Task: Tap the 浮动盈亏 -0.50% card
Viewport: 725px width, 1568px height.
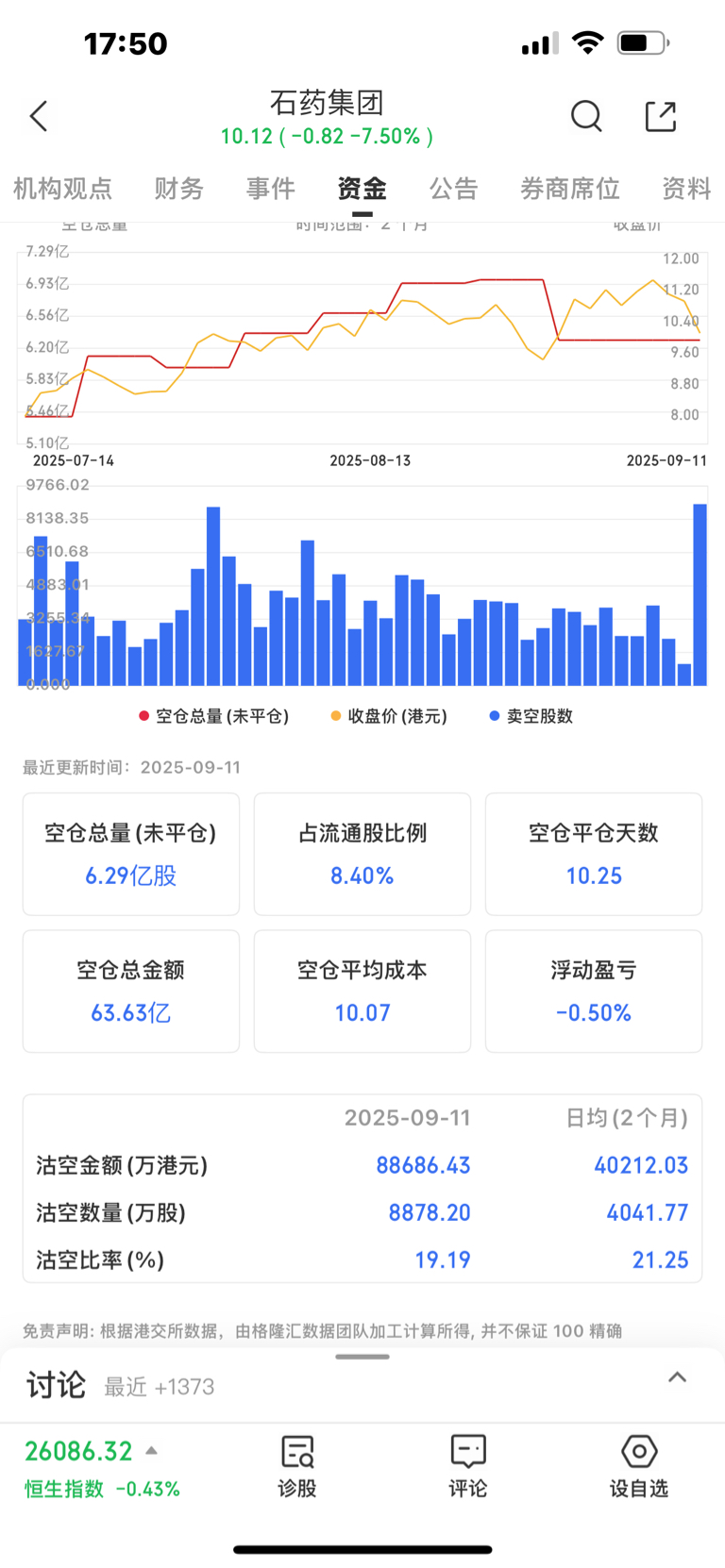Action: (x=594, y=991)
